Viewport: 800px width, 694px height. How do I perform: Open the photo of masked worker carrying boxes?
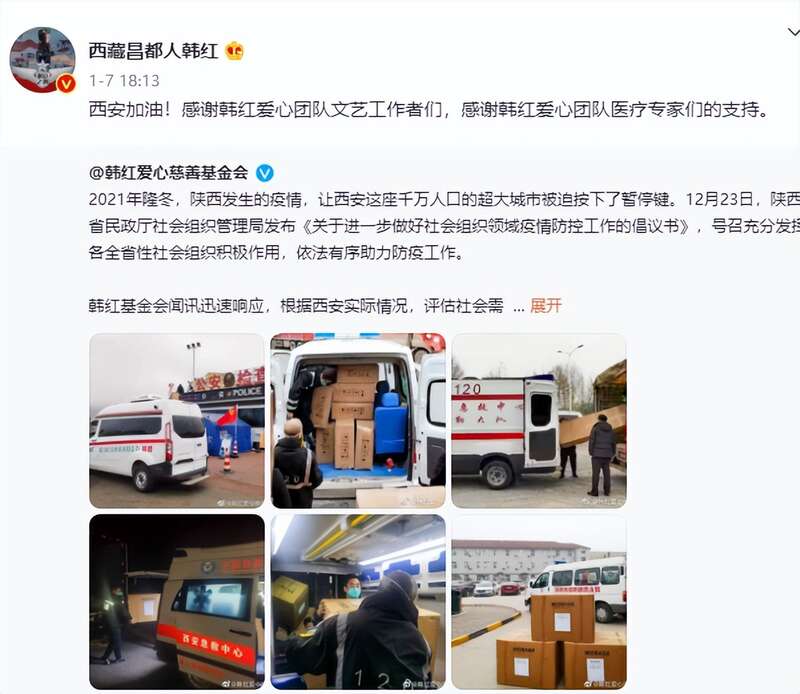pyautogui.click(x=358, y=602)
